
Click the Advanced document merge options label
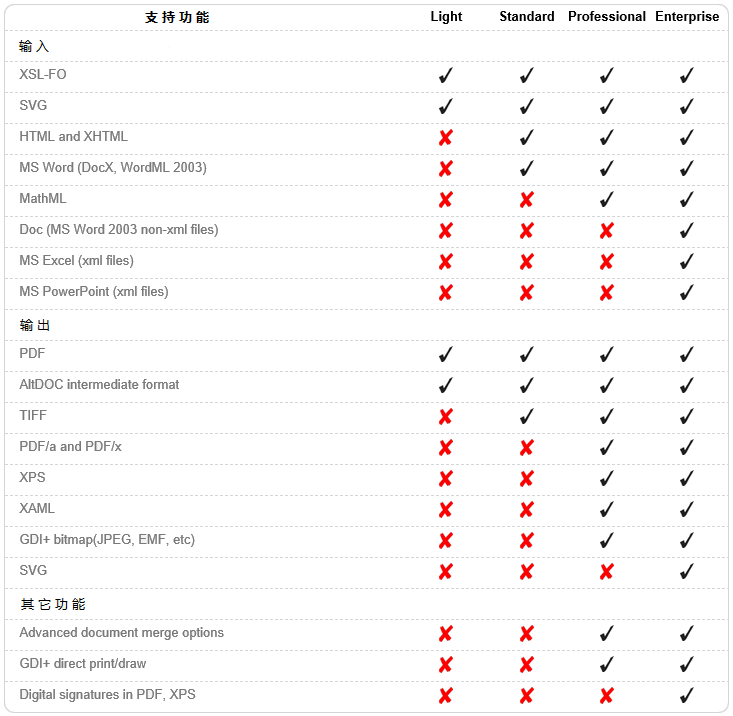click(122, 633)
